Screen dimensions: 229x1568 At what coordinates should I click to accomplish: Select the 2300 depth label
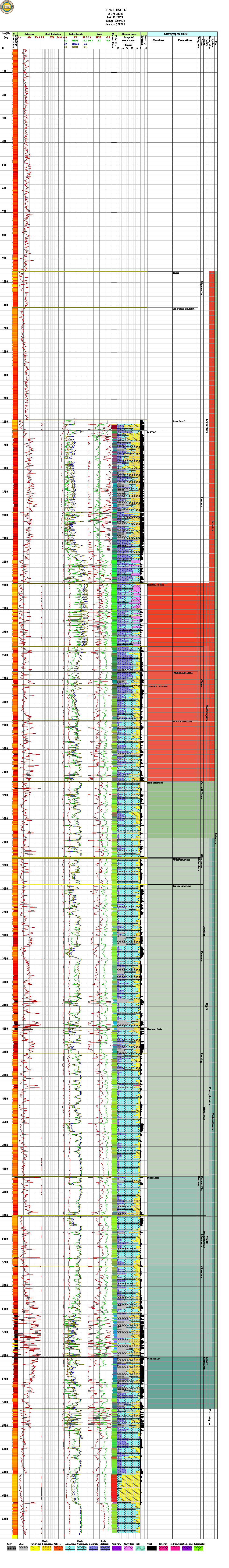5,585
